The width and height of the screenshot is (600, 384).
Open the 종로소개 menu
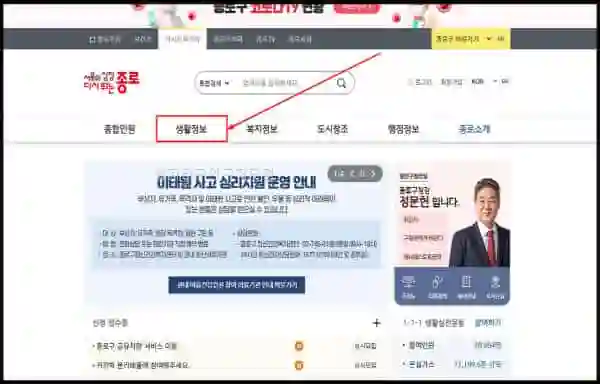click(x=474, y=129)
